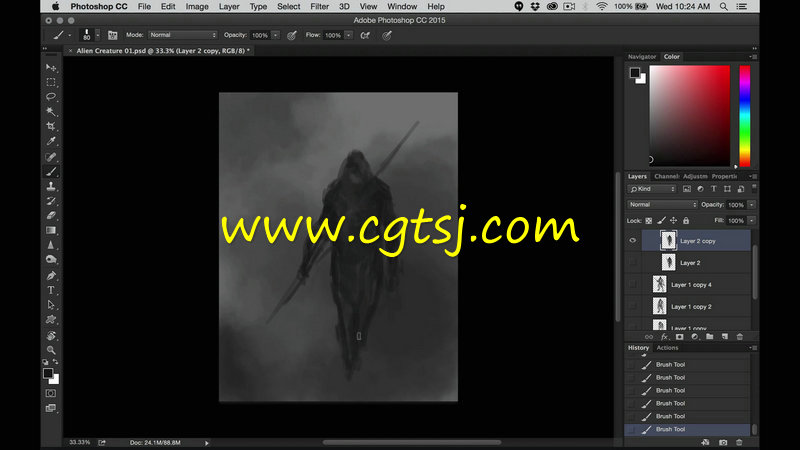Screen dimensions: 800x450
Task: Click toolbox foreground color swatch
Action: click(48, 373)
